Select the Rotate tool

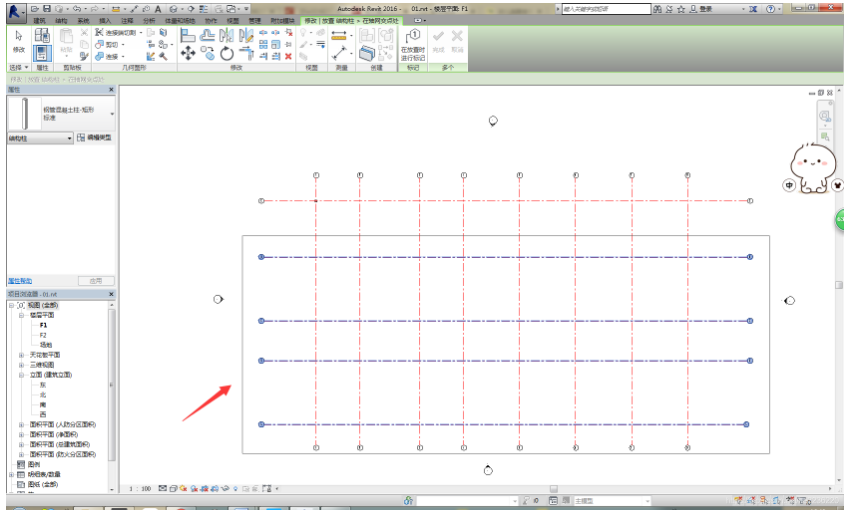click(x=227, y=53)
